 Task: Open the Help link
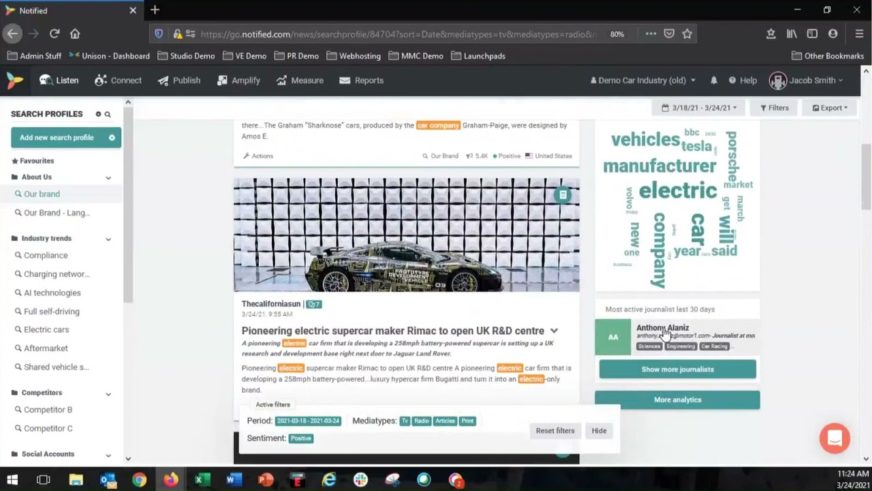click(x=743, y=81)
